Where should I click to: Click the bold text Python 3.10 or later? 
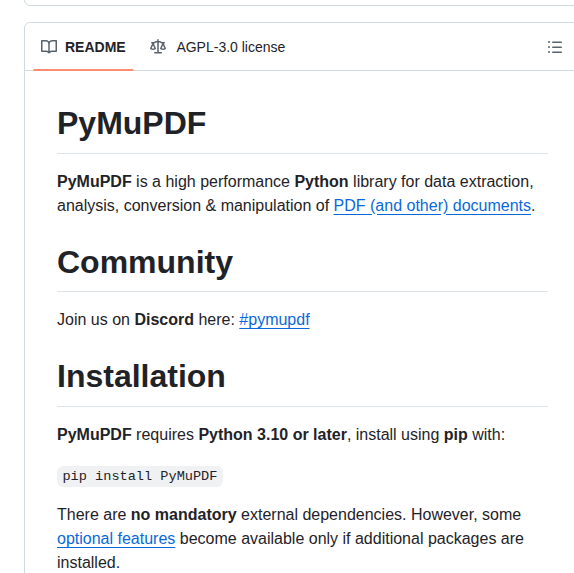click(x=273, y=435)
